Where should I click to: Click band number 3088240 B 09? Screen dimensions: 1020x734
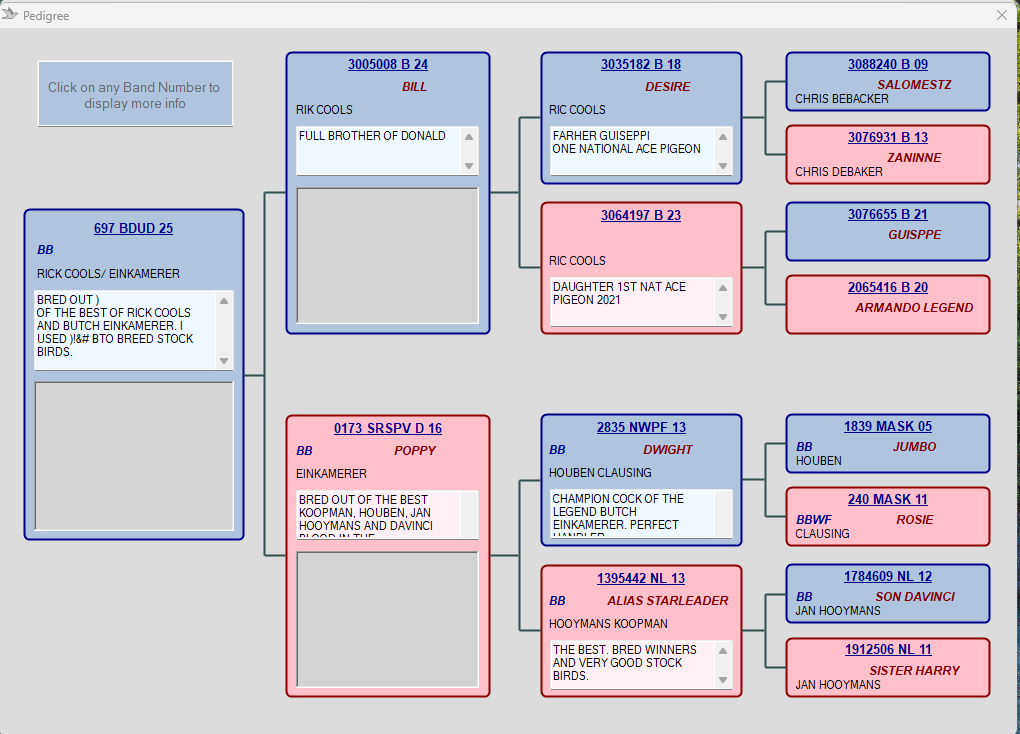pyautogui.click(x=888, y=65)
